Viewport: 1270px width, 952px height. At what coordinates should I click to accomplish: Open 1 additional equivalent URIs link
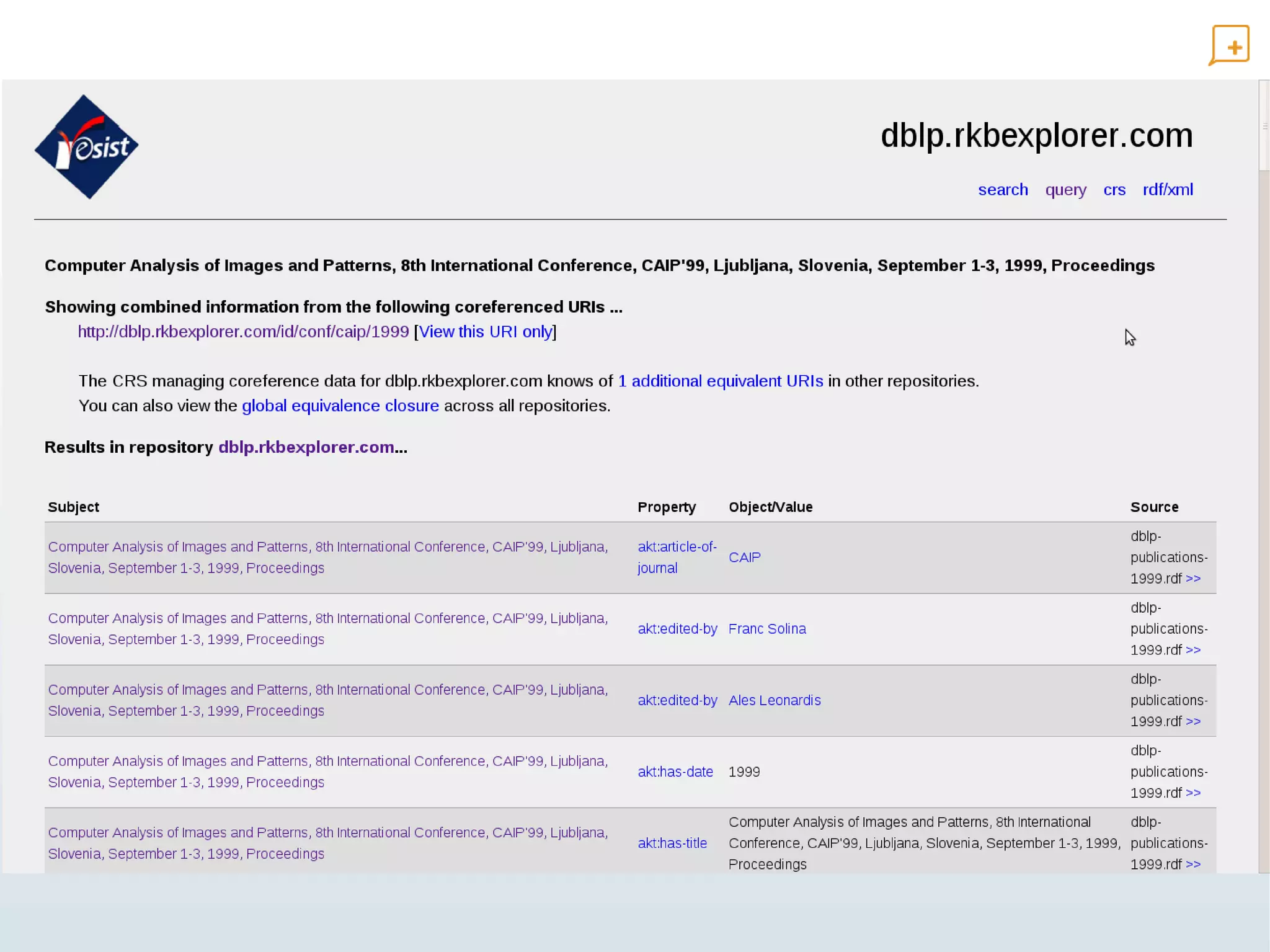tap(721, 381)
